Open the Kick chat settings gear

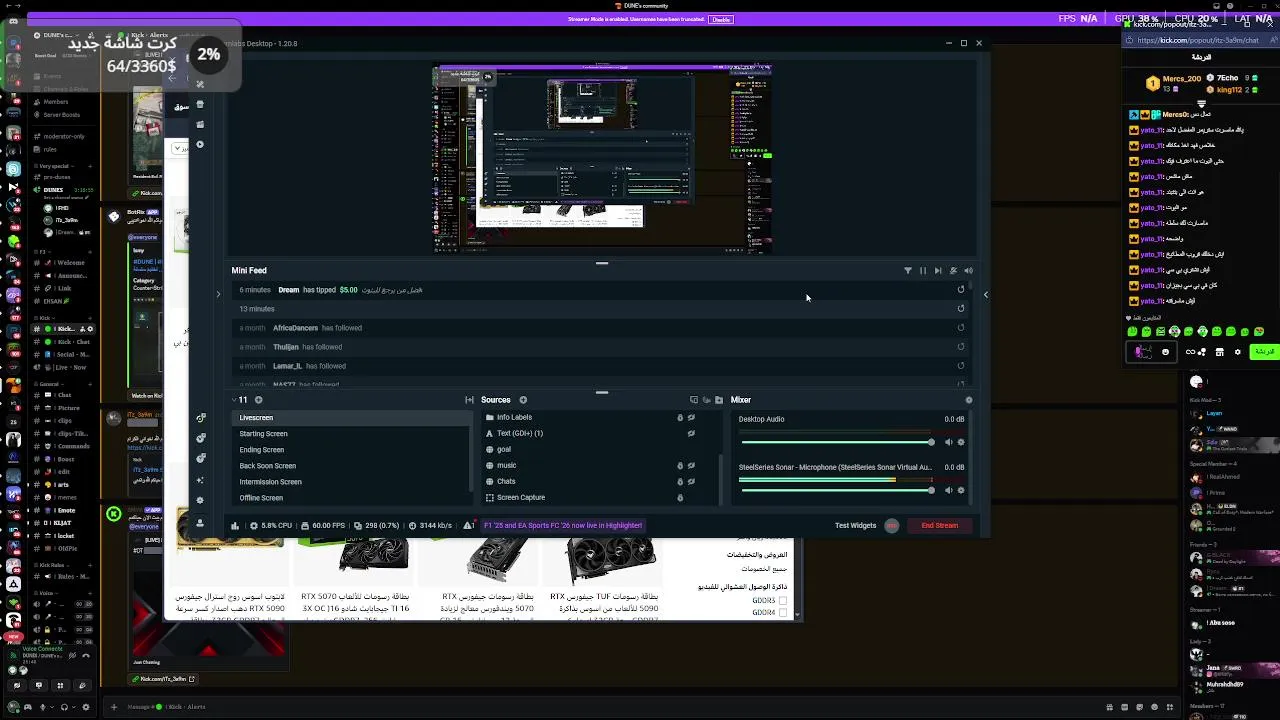pyautogui.click(x=1237, y=352)
